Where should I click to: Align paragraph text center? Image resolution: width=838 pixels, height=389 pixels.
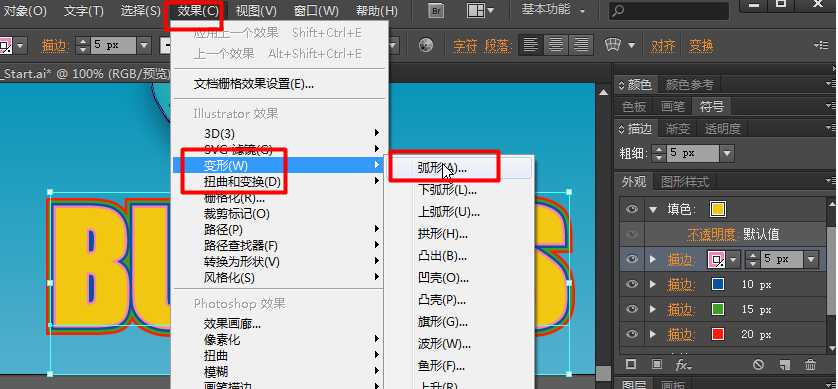[x=556, y=45]
